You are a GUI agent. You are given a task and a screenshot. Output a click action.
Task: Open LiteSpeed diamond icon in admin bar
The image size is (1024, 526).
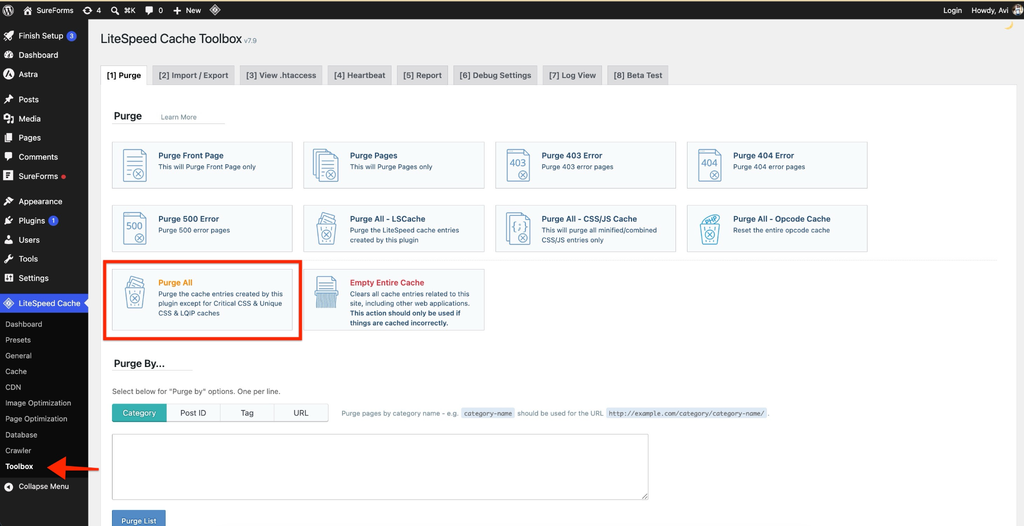coord(214,10)
